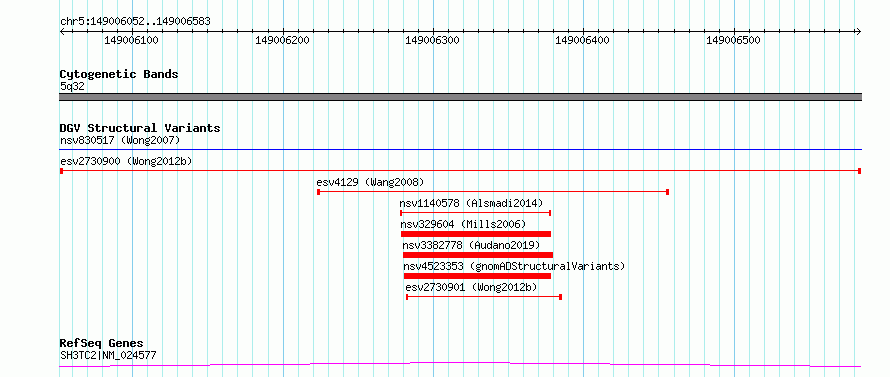The height and width of the screenshot is (377, 890).
Task: Click the esv4129 (Wang2008) label
Action: pos(370,182)
